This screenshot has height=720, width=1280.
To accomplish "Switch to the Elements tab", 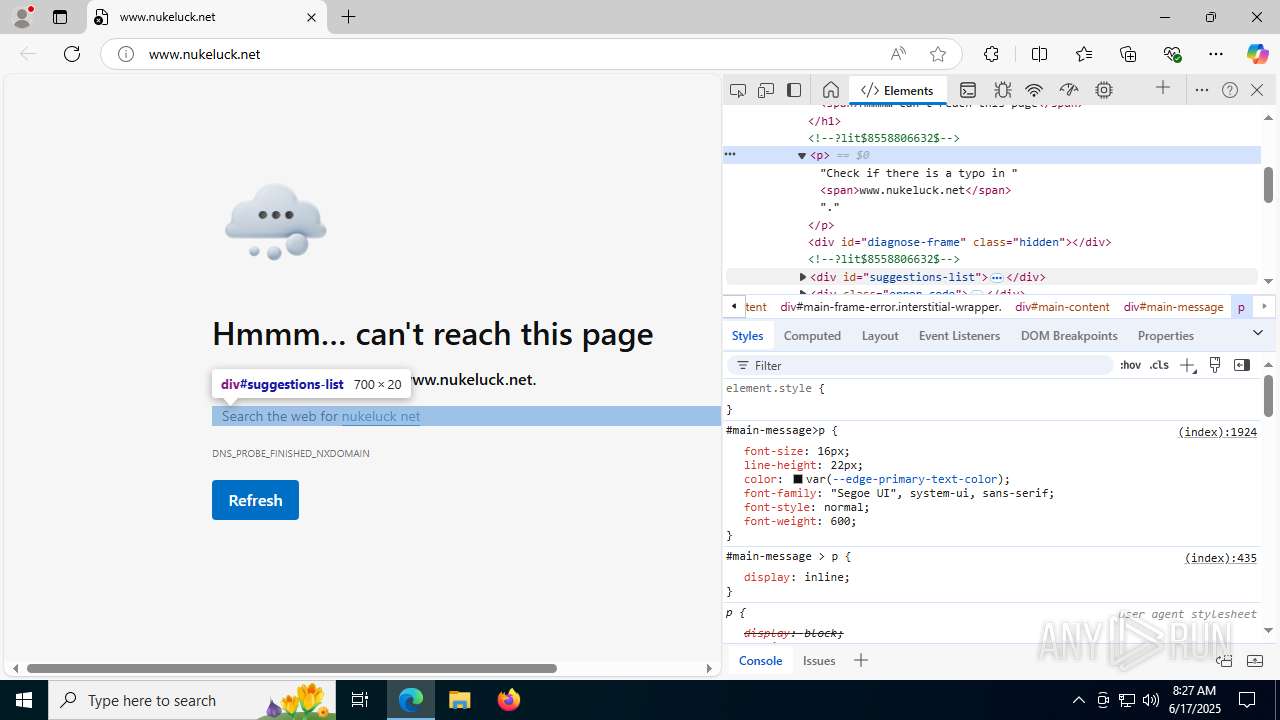I will coord(897,90).
